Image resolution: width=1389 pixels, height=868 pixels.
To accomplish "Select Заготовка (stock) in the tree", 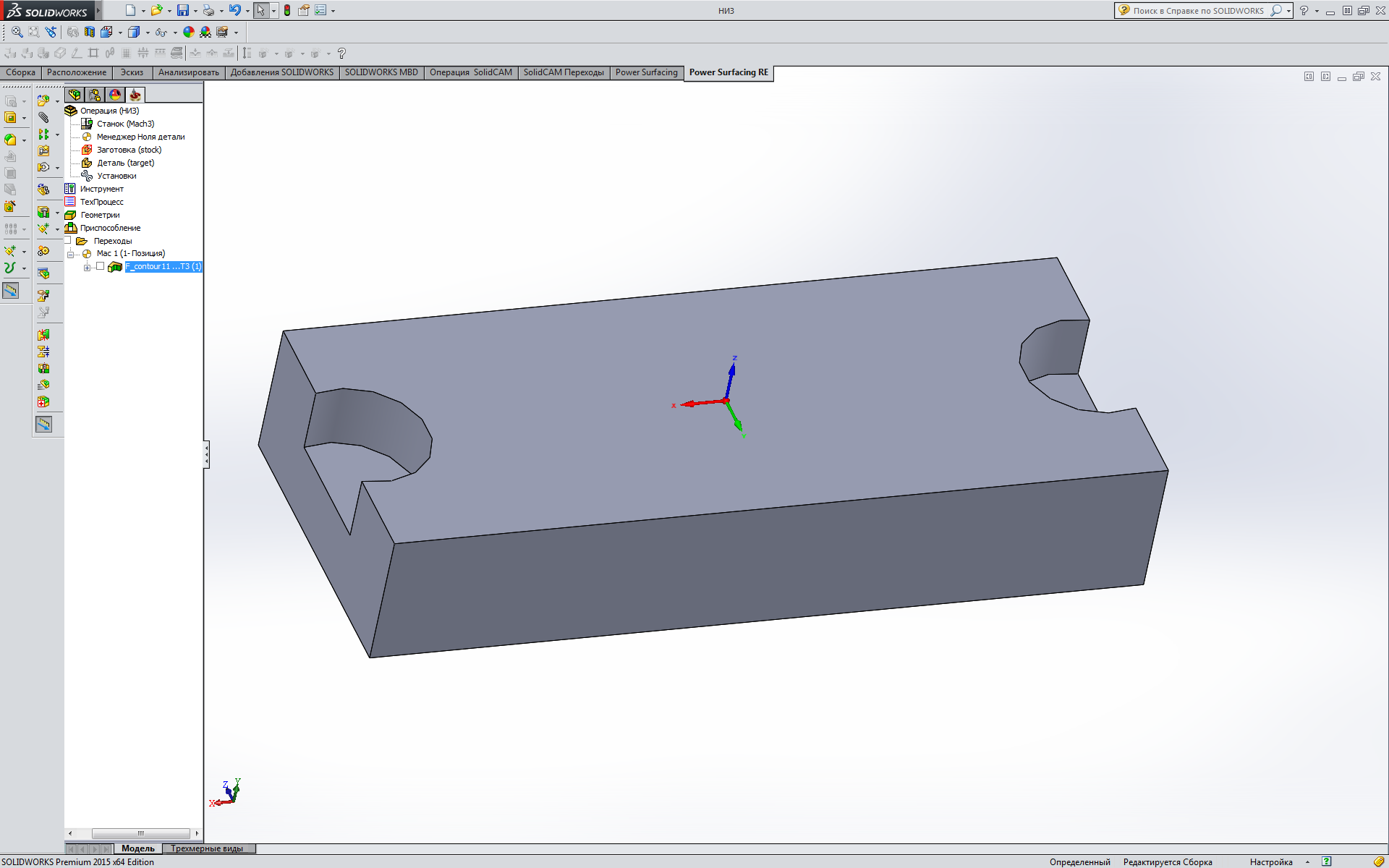I will click(x=129, y=150).
